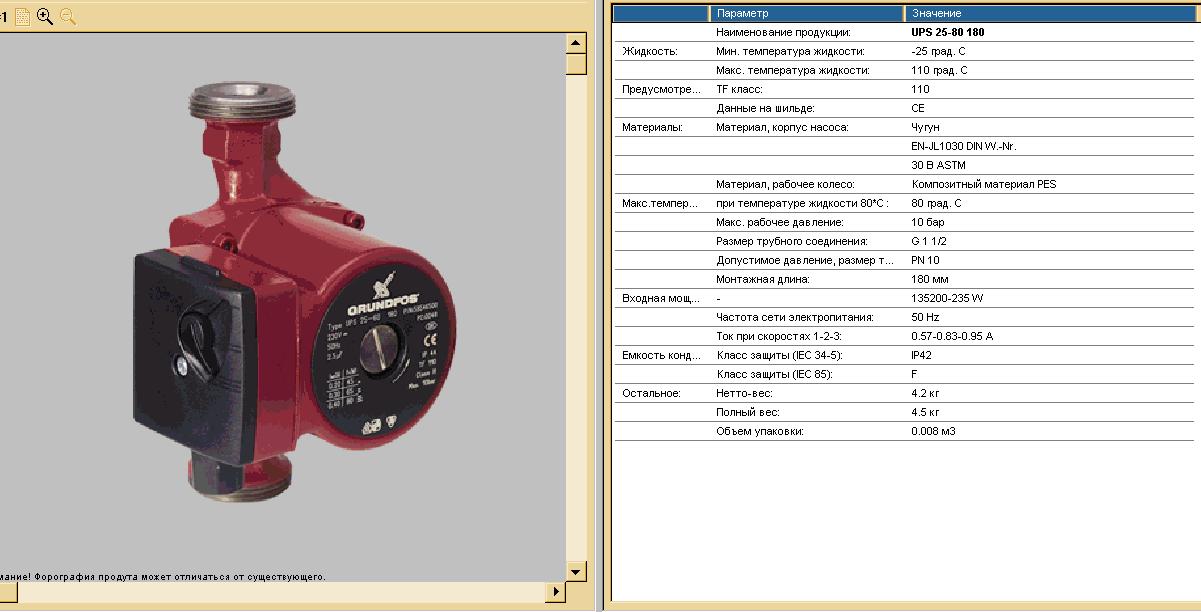Screen dimensions: 1201x612
Task: Select Материал, рабочее колесо parameter
Action: click(785, 184)
